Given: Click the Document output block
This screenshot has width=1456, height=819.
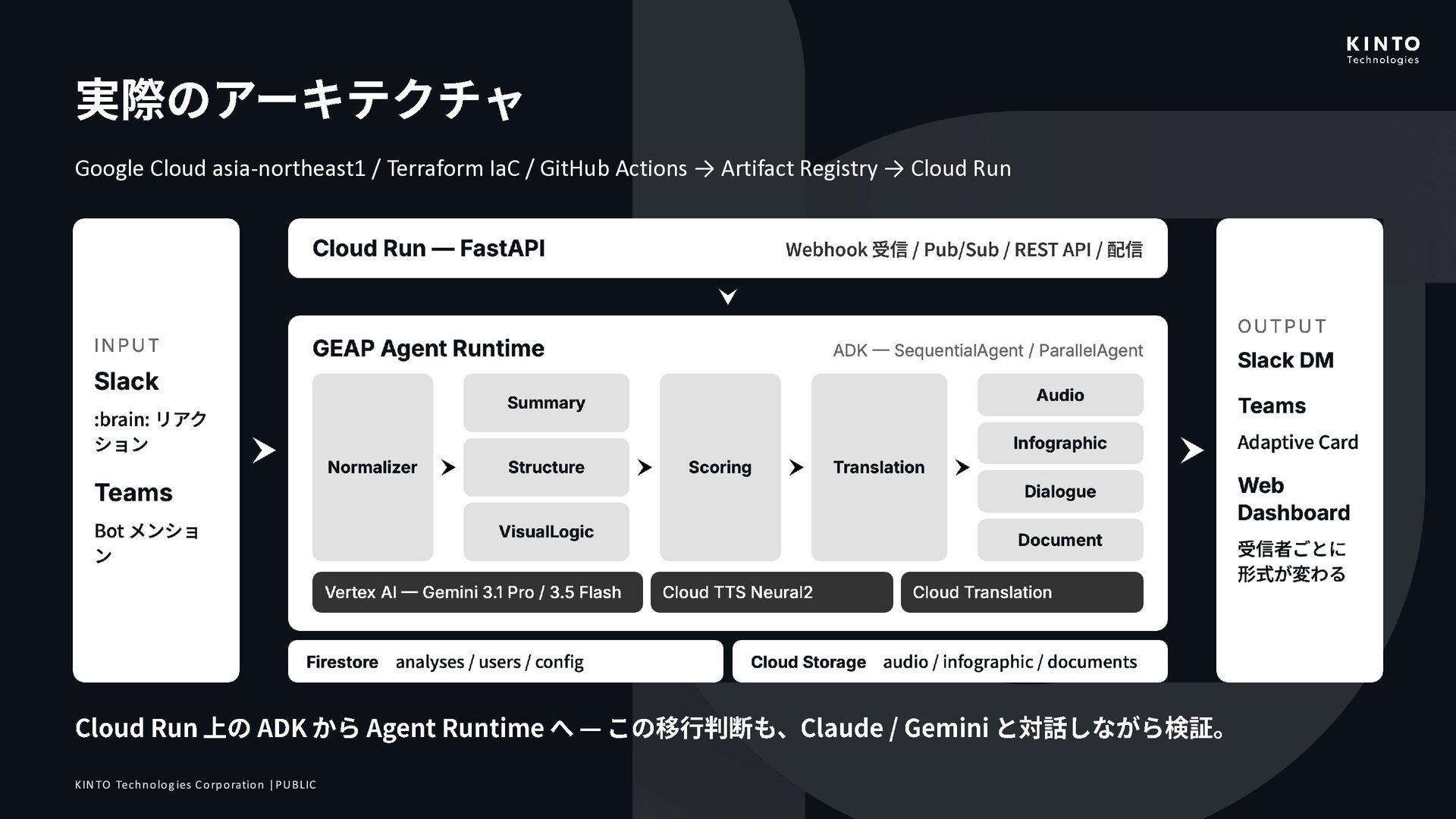Looking at the screenshot, I should pos(1060,540).
